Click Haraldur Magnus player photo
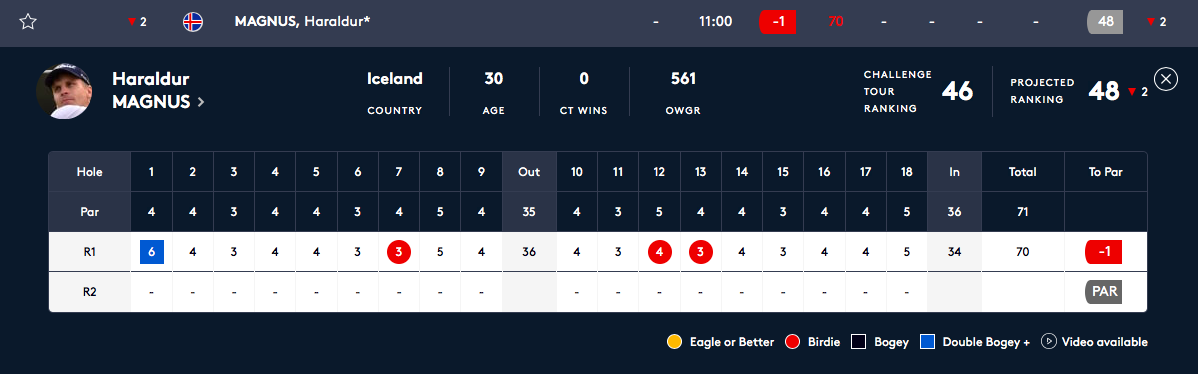The width and height of the screenshot is (1199, 374). [63, 91]
